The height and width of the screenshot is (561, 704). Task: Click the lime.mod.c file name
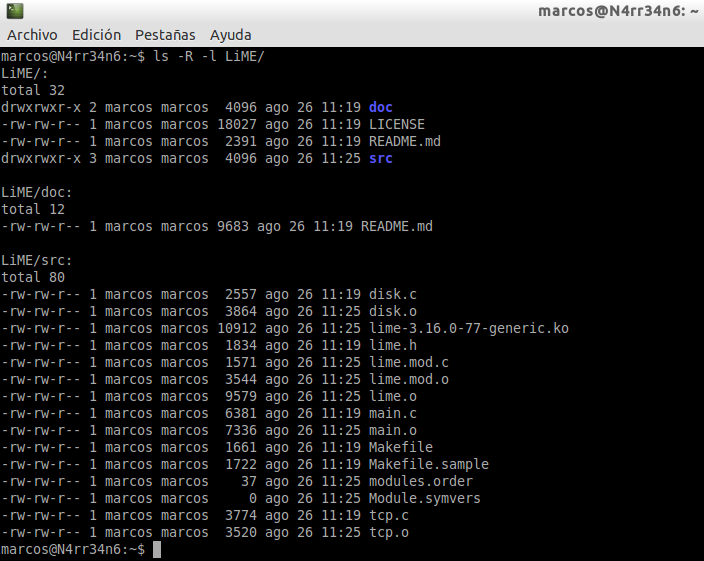[408, 362]
